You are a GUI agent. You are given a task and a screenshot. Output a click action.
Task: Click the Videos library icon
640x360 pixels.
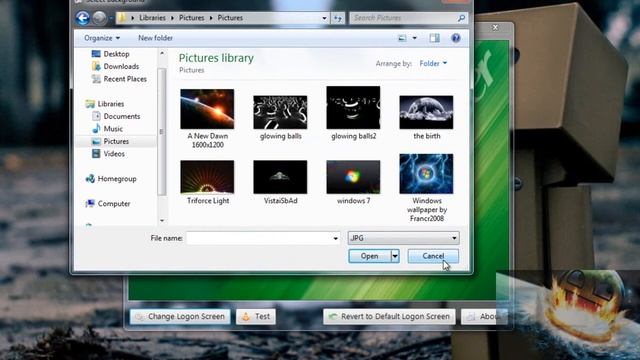pos(96,154)
